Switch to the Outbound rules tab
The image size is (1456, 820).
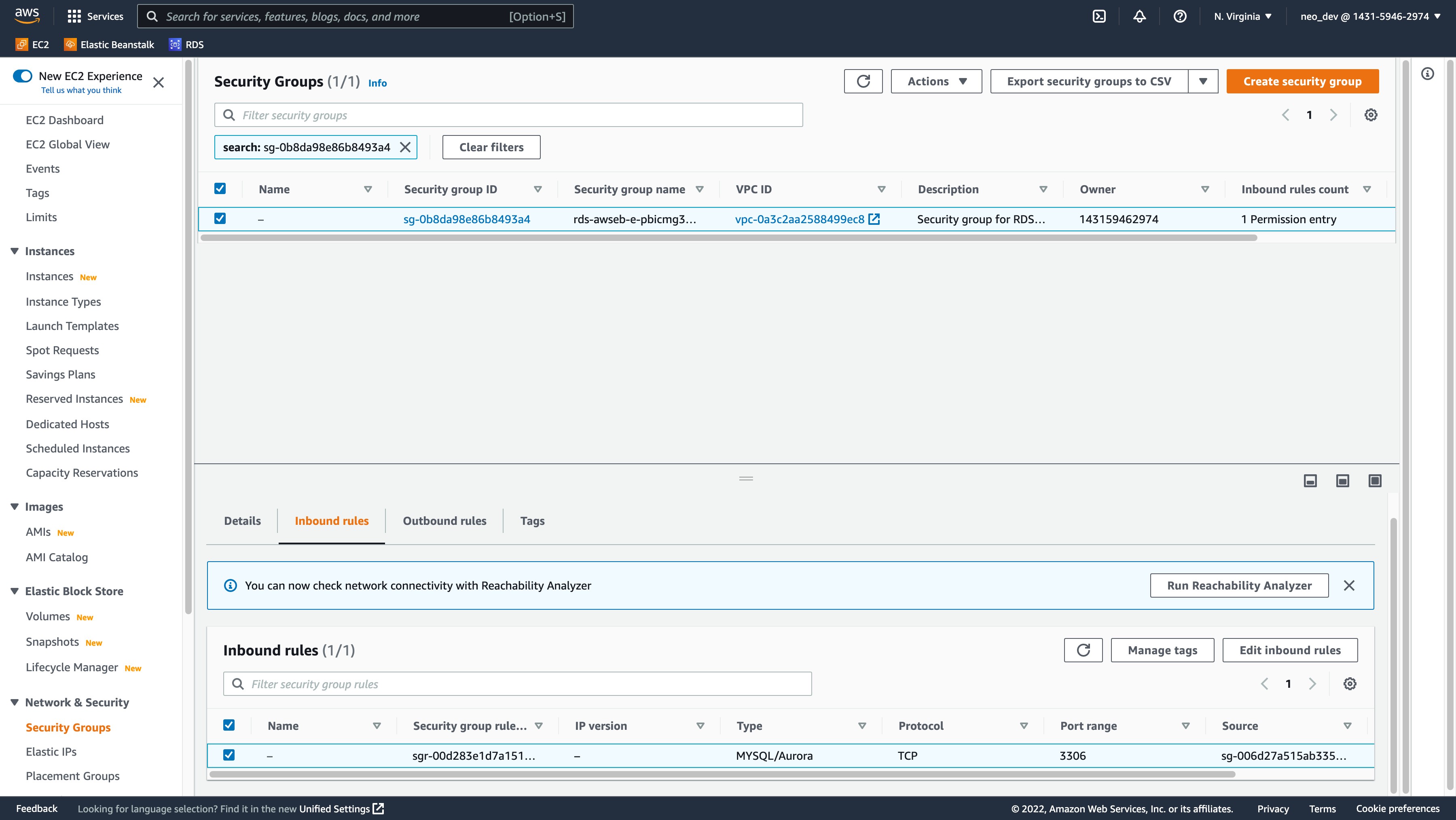coord(444,520)
